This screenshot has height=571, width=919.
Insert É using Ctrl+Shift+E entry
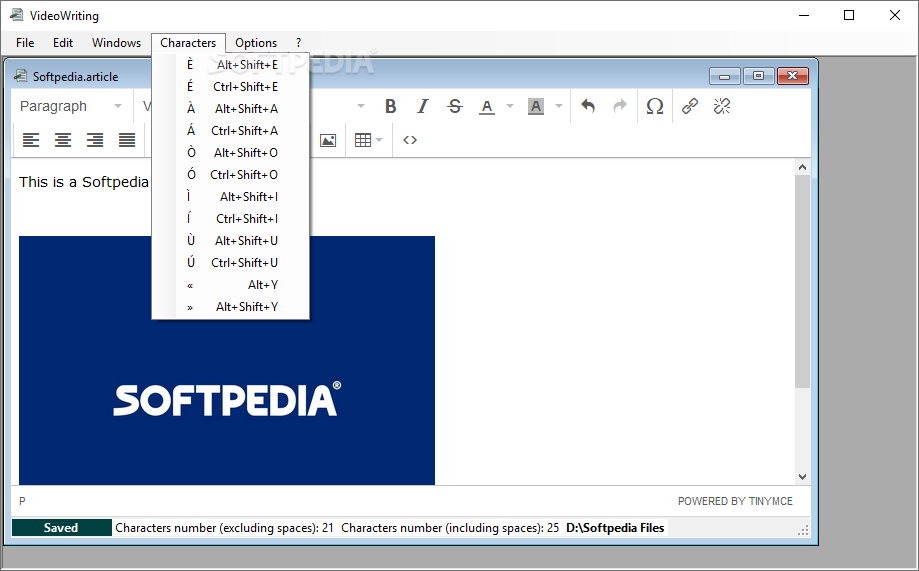(x=231, y=87)
